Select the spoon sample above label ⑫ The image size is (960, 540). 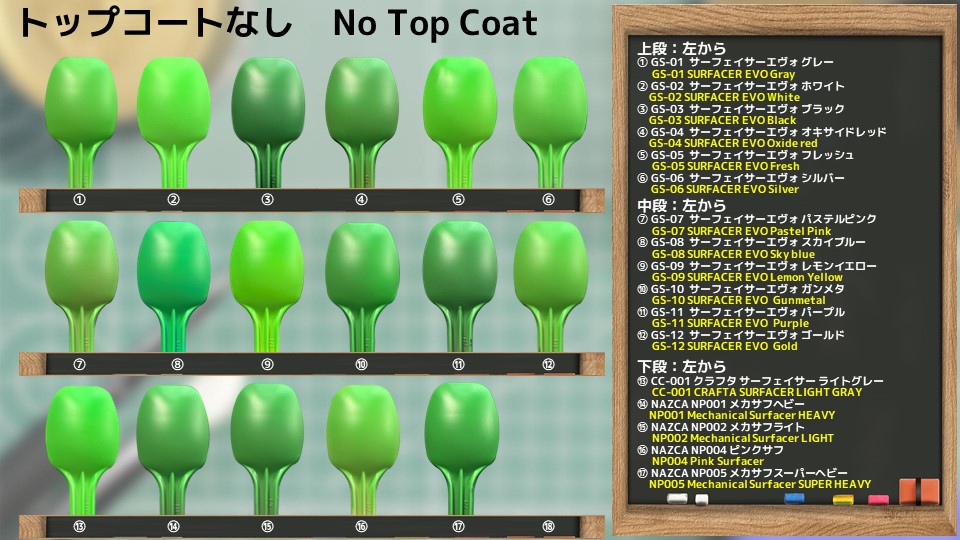[550, 287]
